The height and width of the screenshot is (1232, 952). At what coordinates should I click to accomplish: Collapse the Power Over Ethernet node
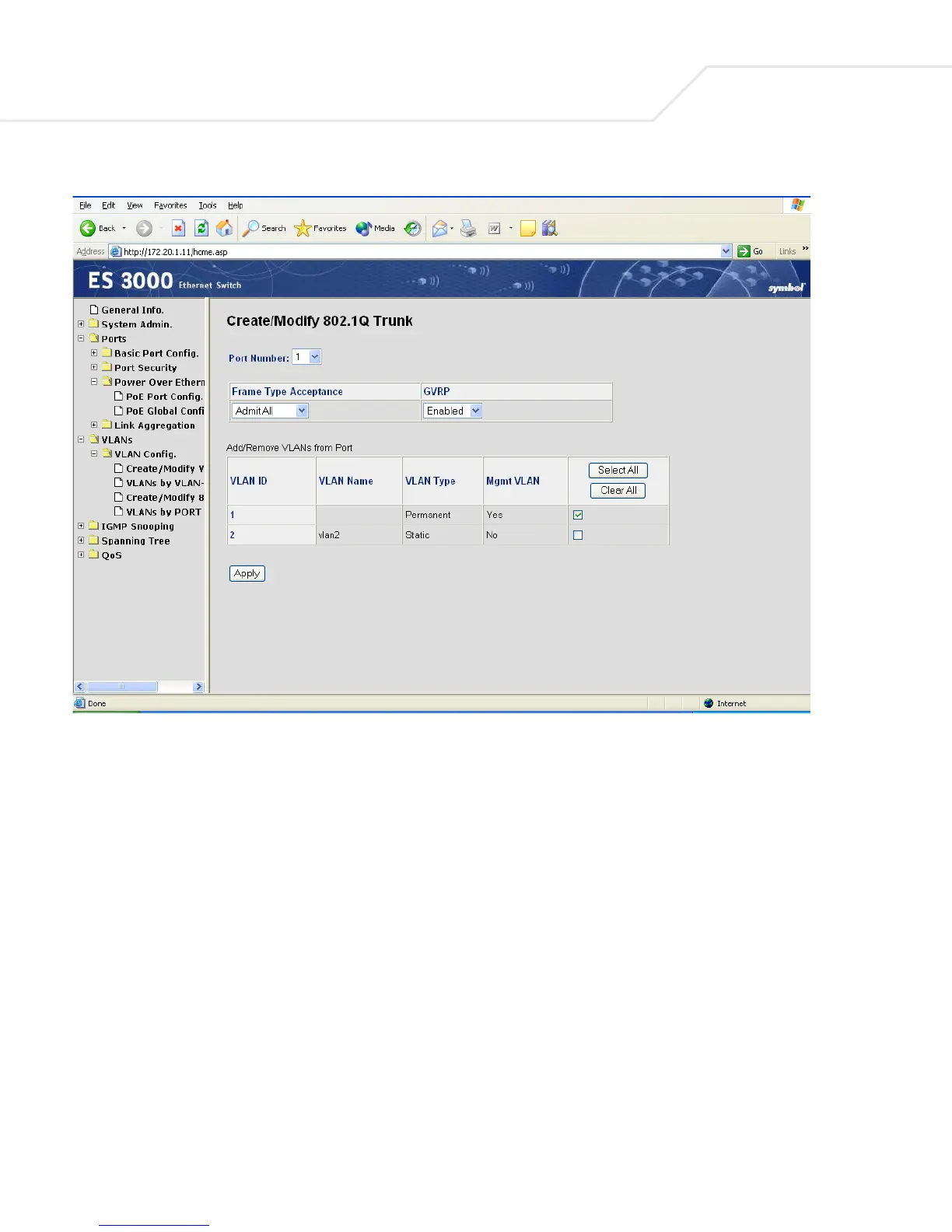(94, 381)
